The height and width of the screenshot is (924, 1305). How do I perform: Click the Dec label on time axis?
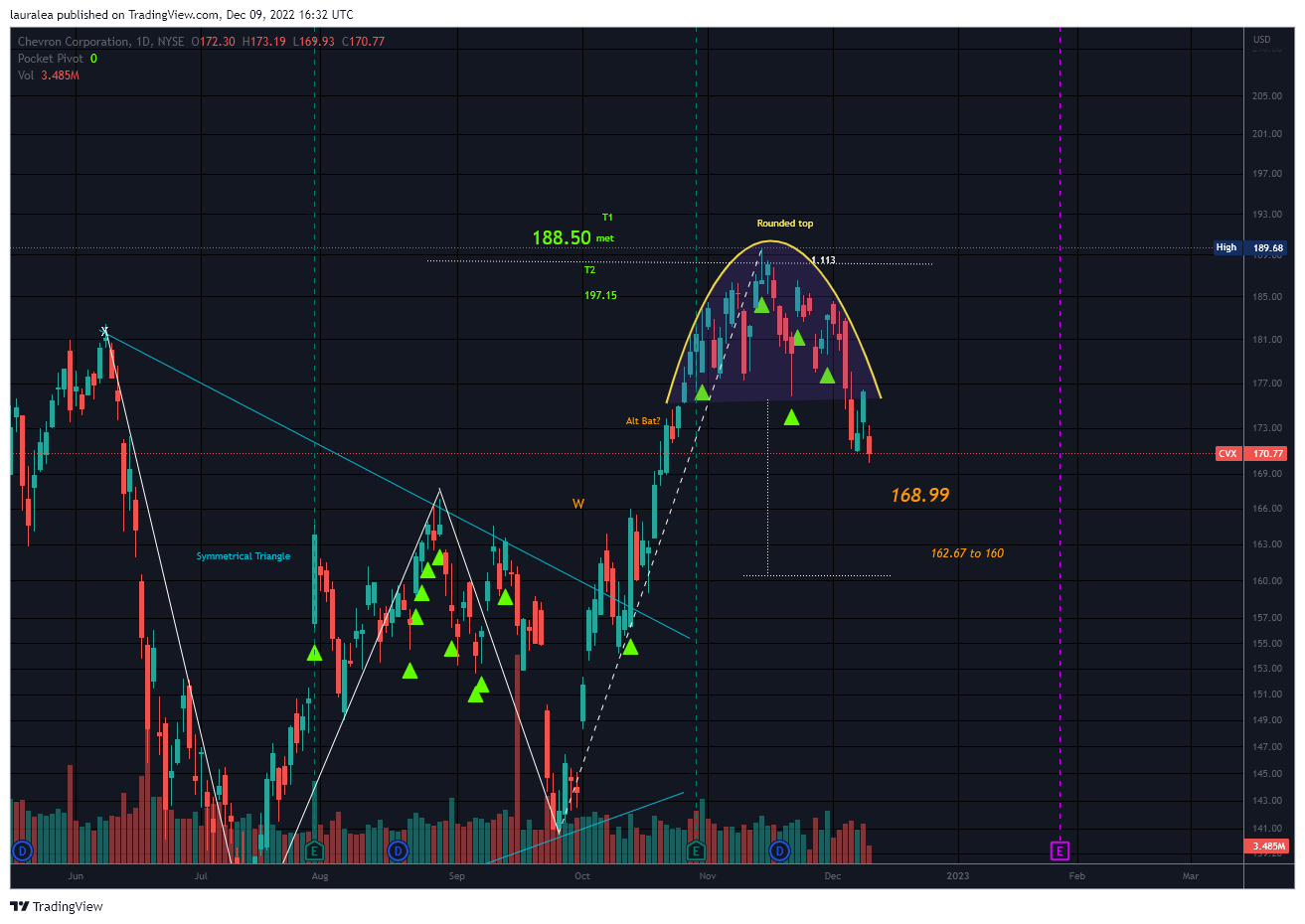pos(833,876)
